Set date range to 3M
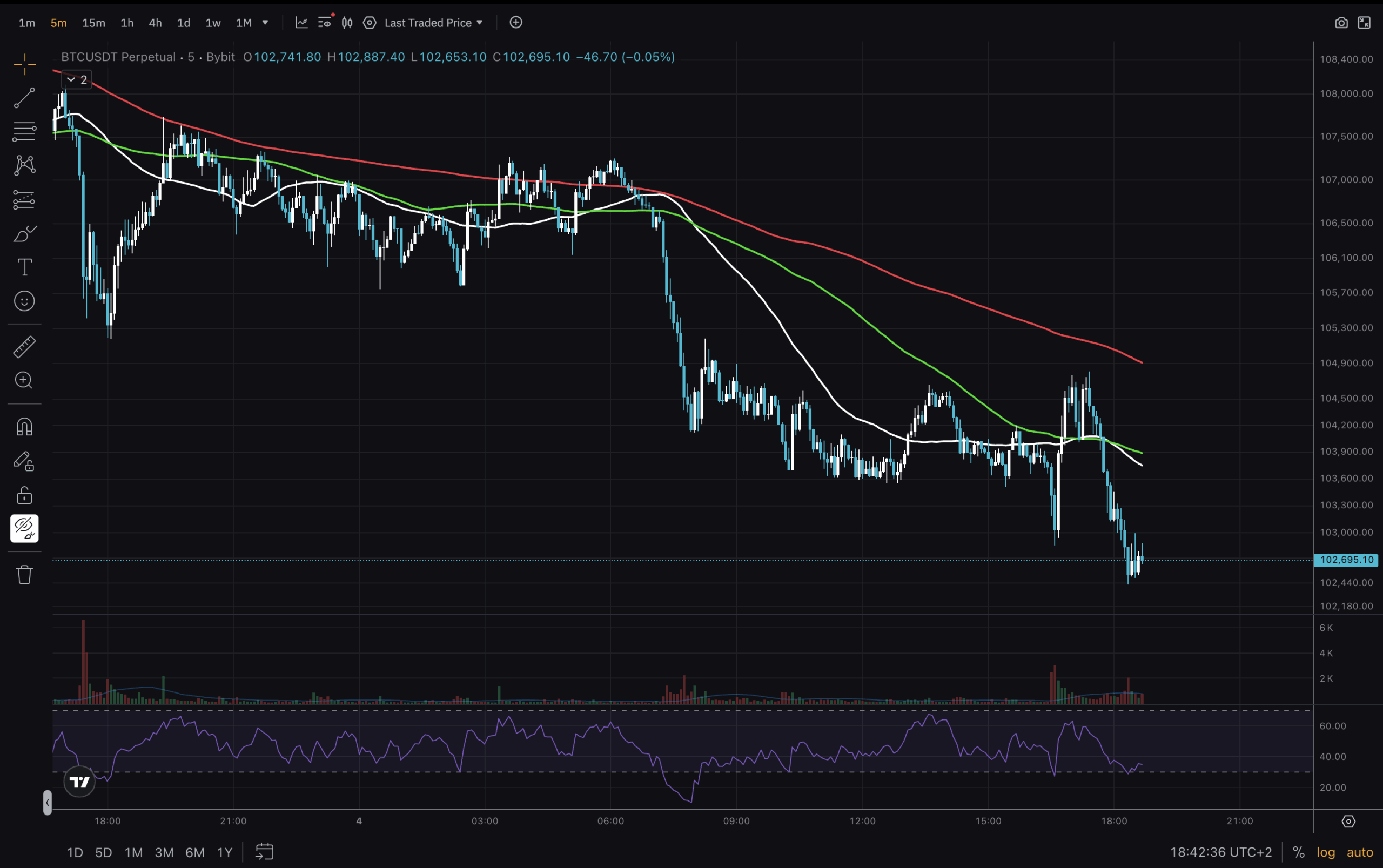1383x868 pixels. [x=164, y=852]
